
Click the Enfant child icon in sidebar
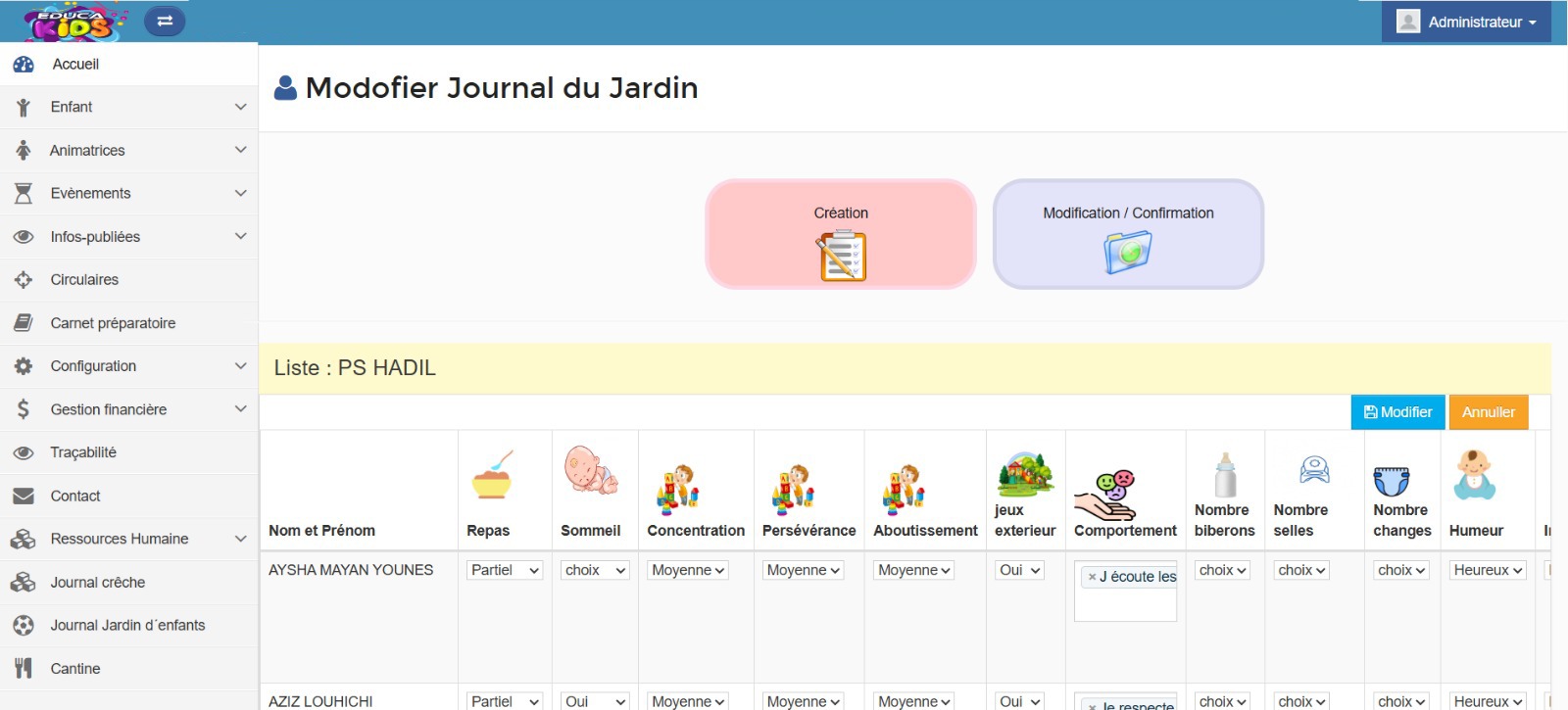click(x=24, y=108)
